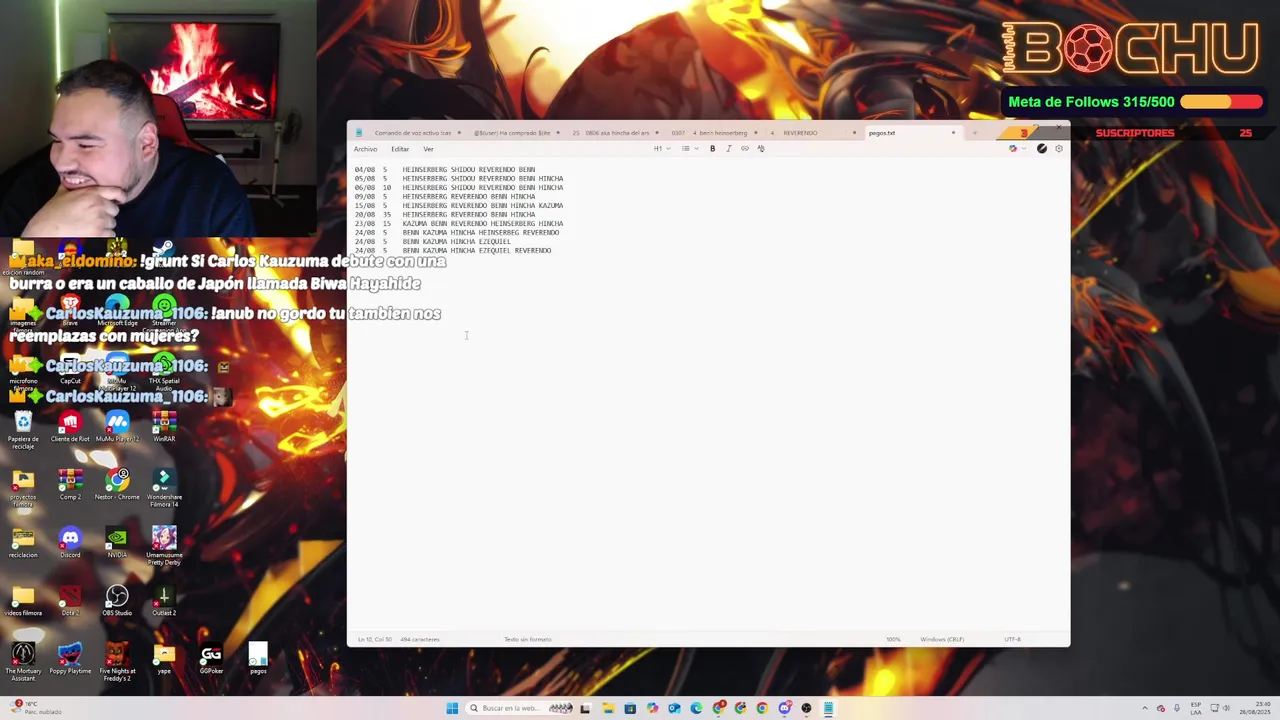This screenshot has height=720, width=1280.
Task: Launch OBS Studio desktop icon
Action: (117, 601)
